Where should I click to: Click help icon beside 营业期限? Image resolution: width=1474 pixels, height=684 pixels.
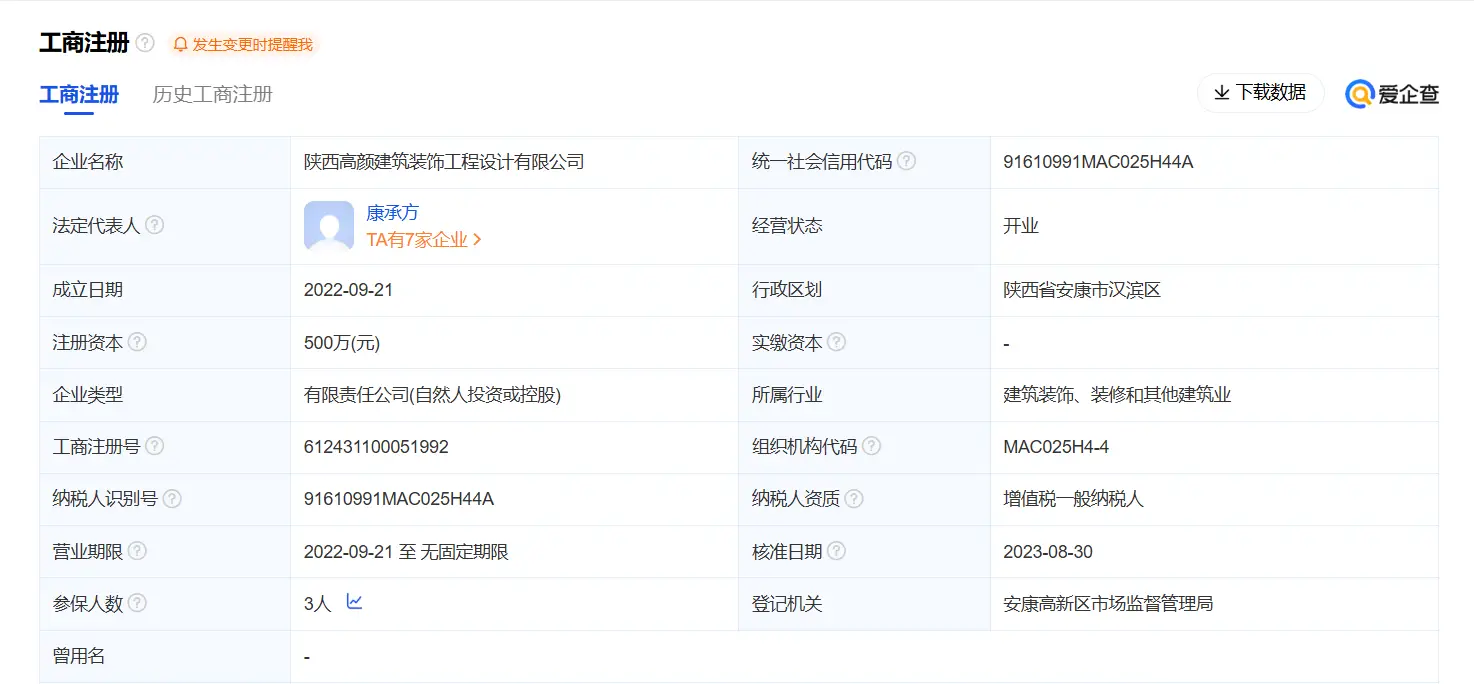[137, 551]
